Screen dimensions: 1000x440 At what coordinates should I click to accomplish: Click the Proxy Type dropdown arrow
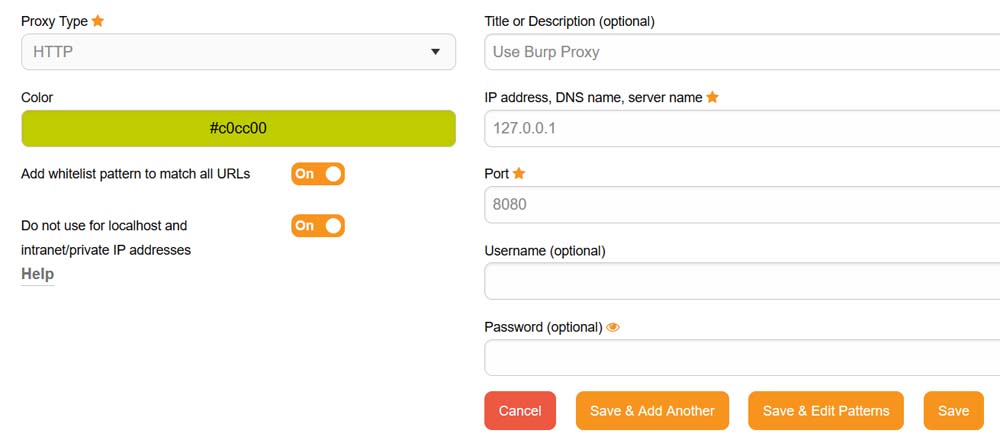(x=435, y=52)
